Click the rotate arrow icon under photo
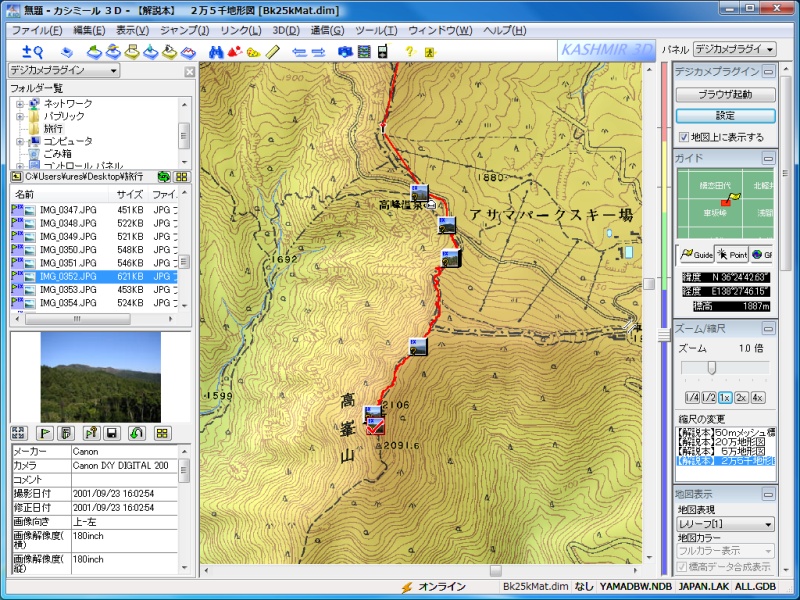This screenshot has width=800, height=600. (136, 433)
